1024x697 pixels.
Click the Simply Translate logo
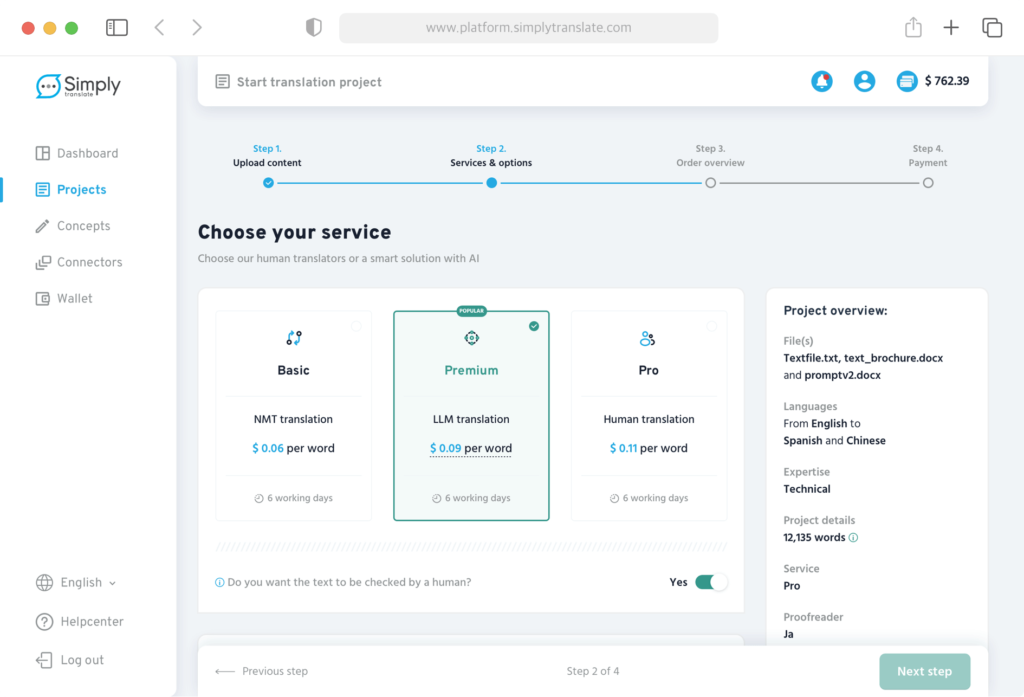click(78, 87)
